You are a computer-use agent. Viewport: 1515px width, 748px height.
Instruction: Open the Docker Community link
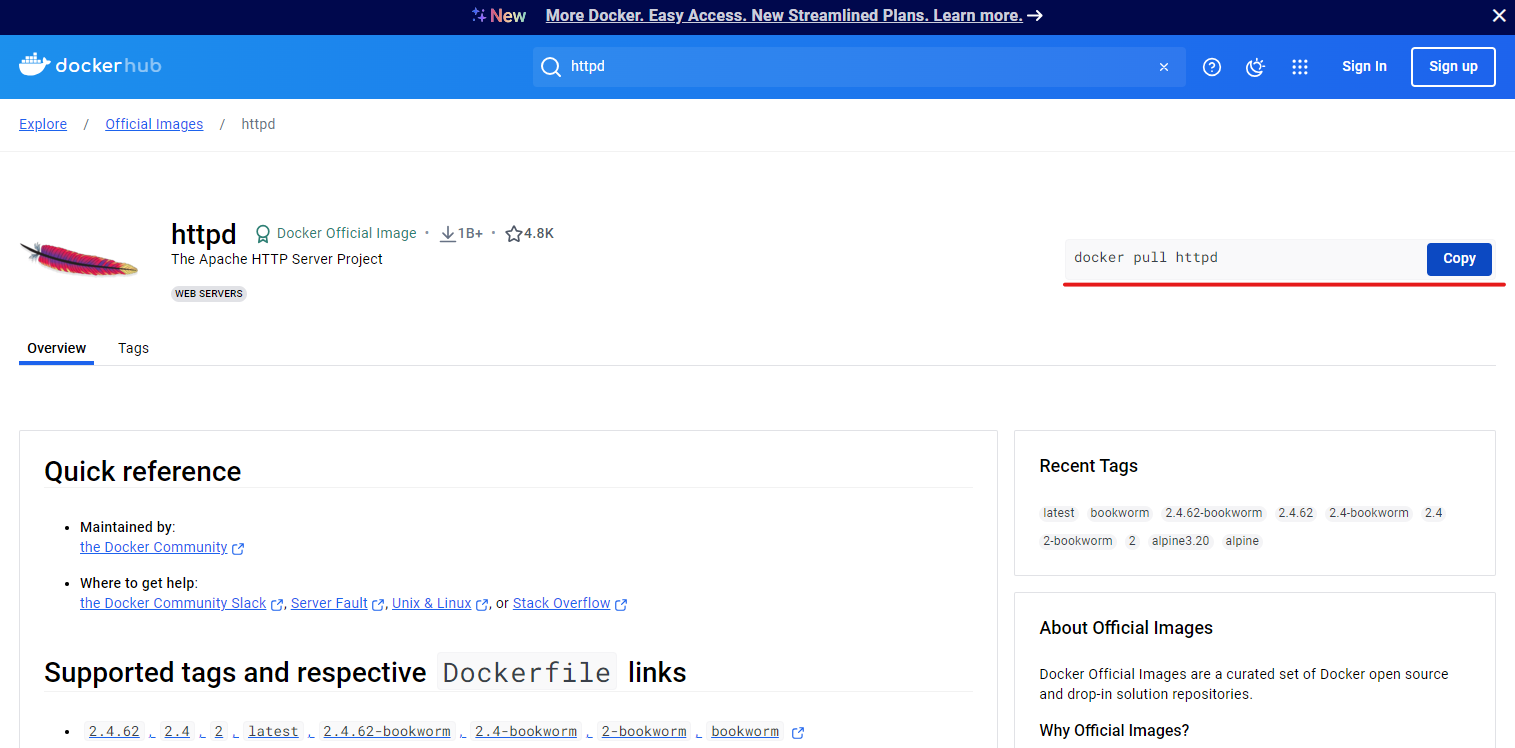point(154,547)
